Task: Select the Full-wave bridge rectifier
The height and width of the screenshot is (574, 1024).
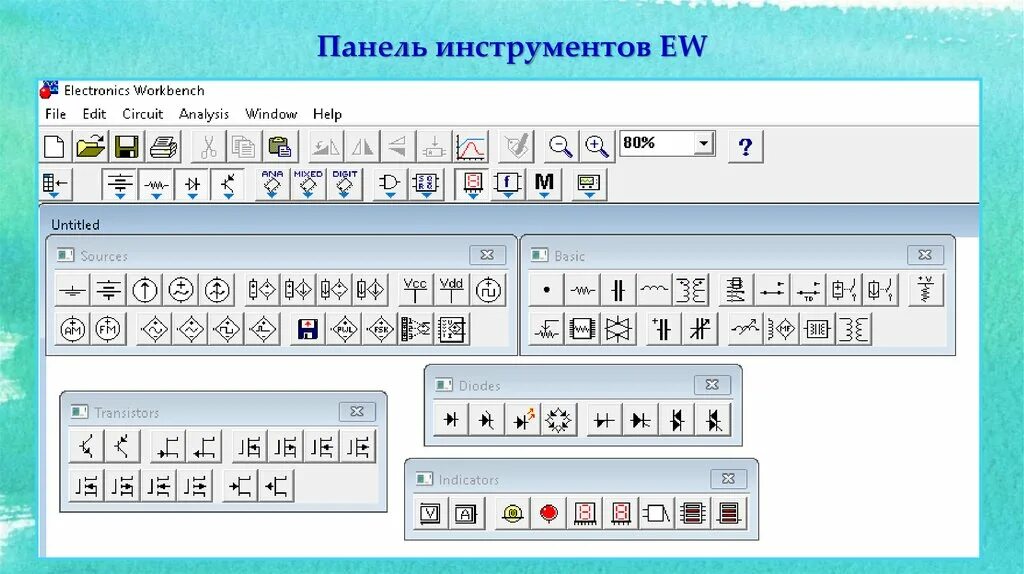Action: click(558, 420)
